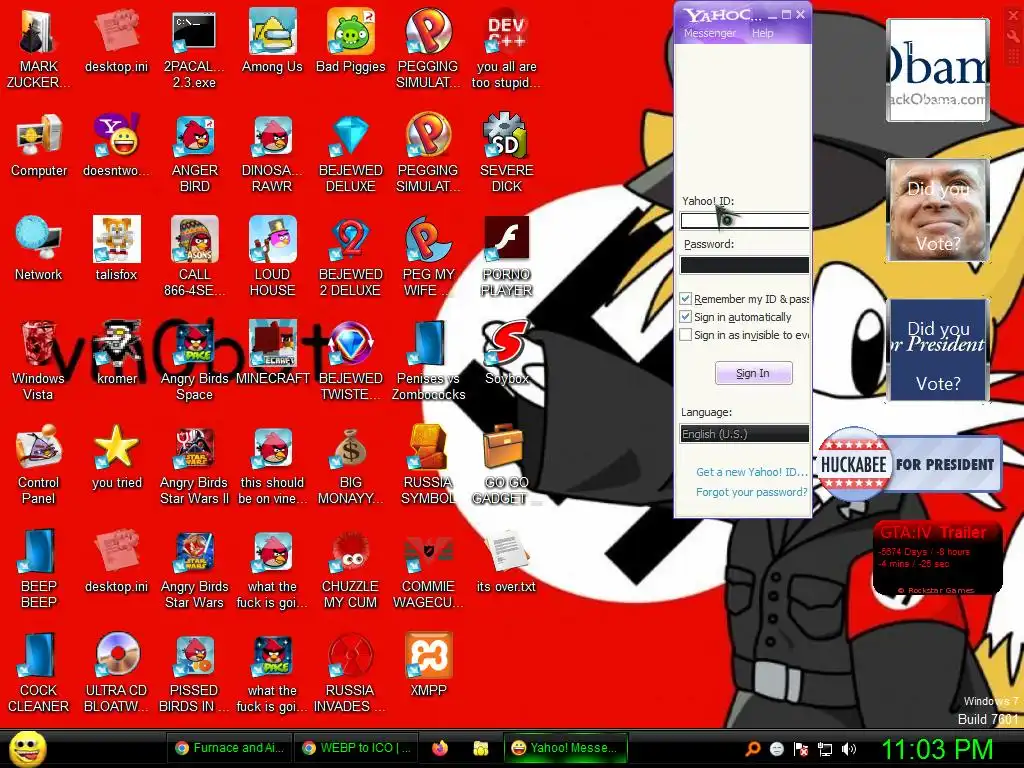Open Firefox from the taskbar
The height and width of the screenshot is (768, 1024).
[440, 748]
